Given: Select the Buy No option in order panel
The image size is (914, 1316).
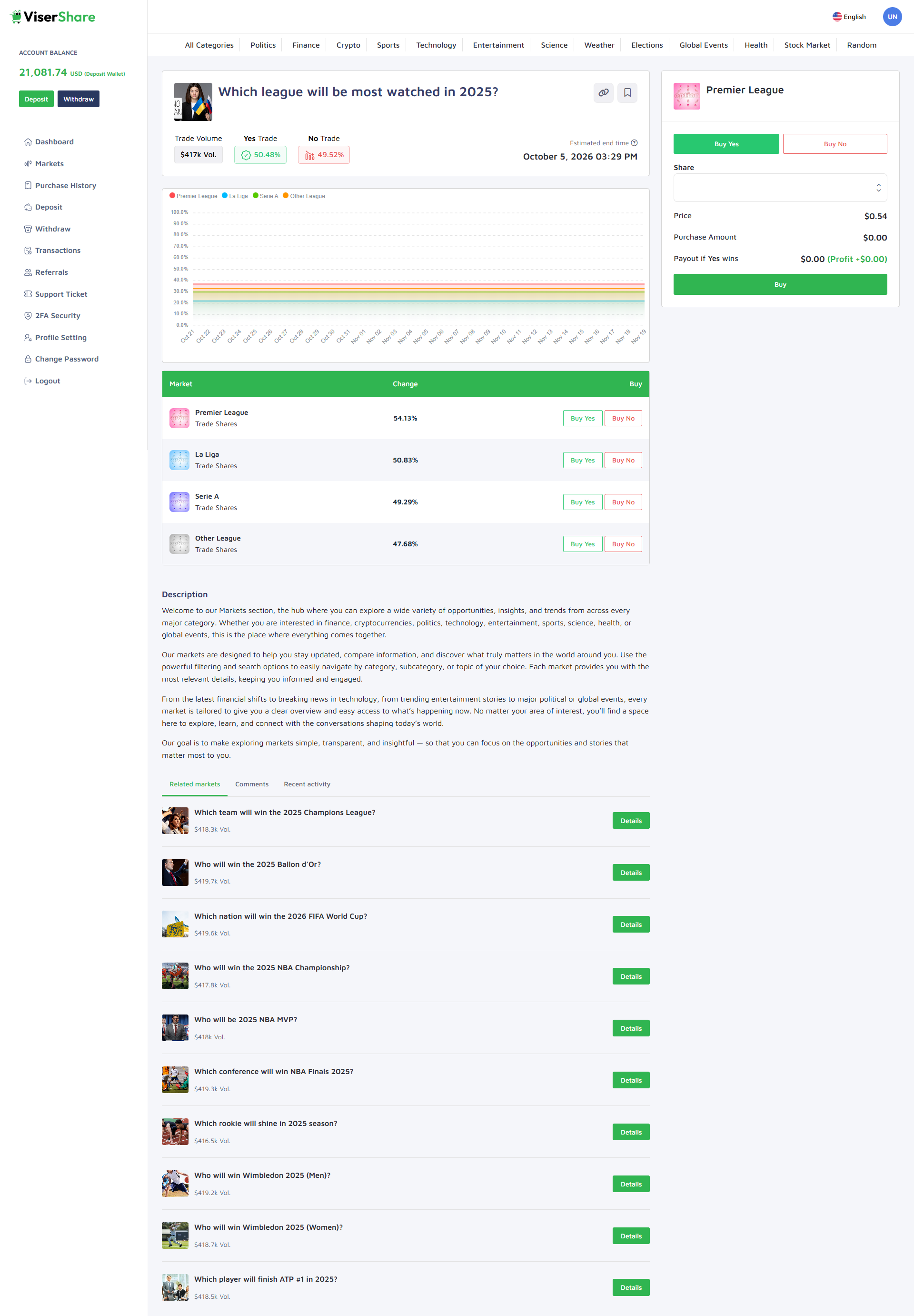Looking at the screenshot, I should [835, 144].
